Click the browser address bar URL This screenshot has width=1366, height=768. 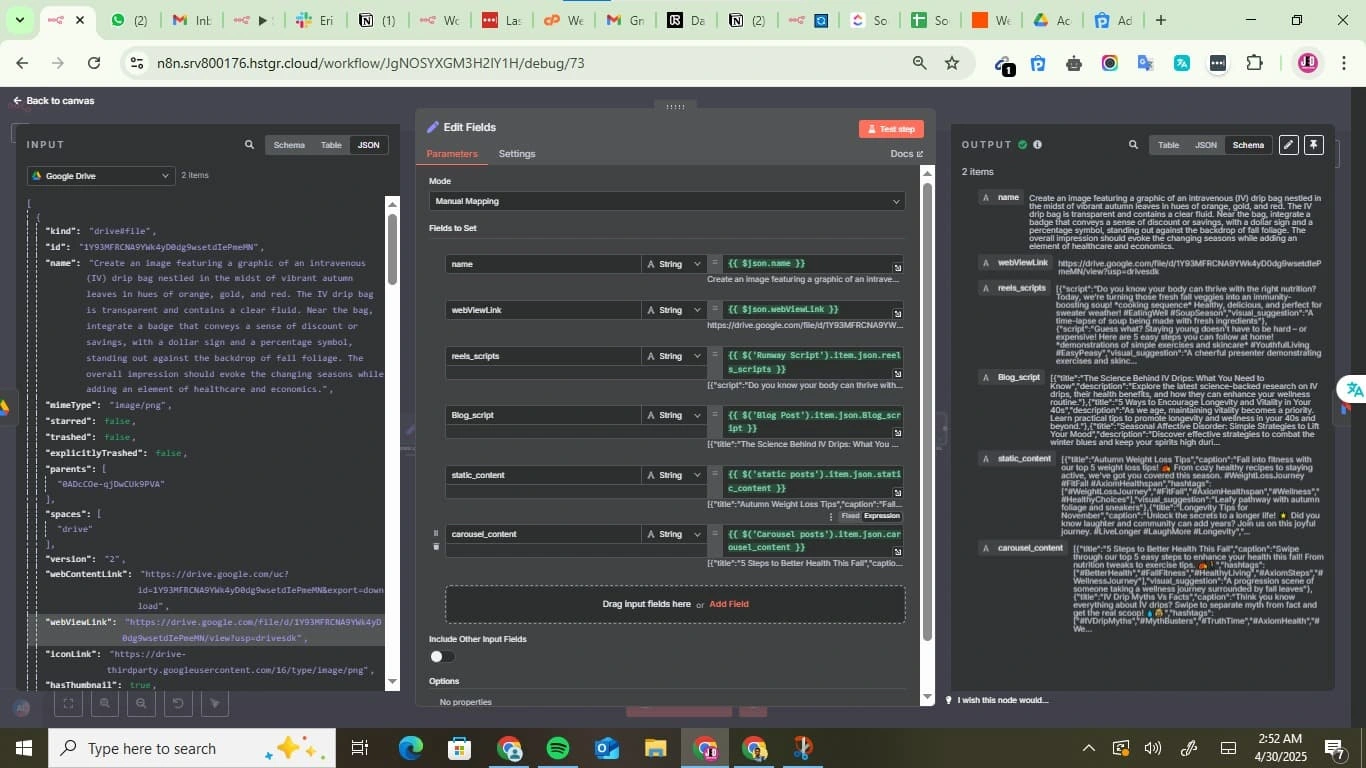pyautogui.click(x=370, y=63)
